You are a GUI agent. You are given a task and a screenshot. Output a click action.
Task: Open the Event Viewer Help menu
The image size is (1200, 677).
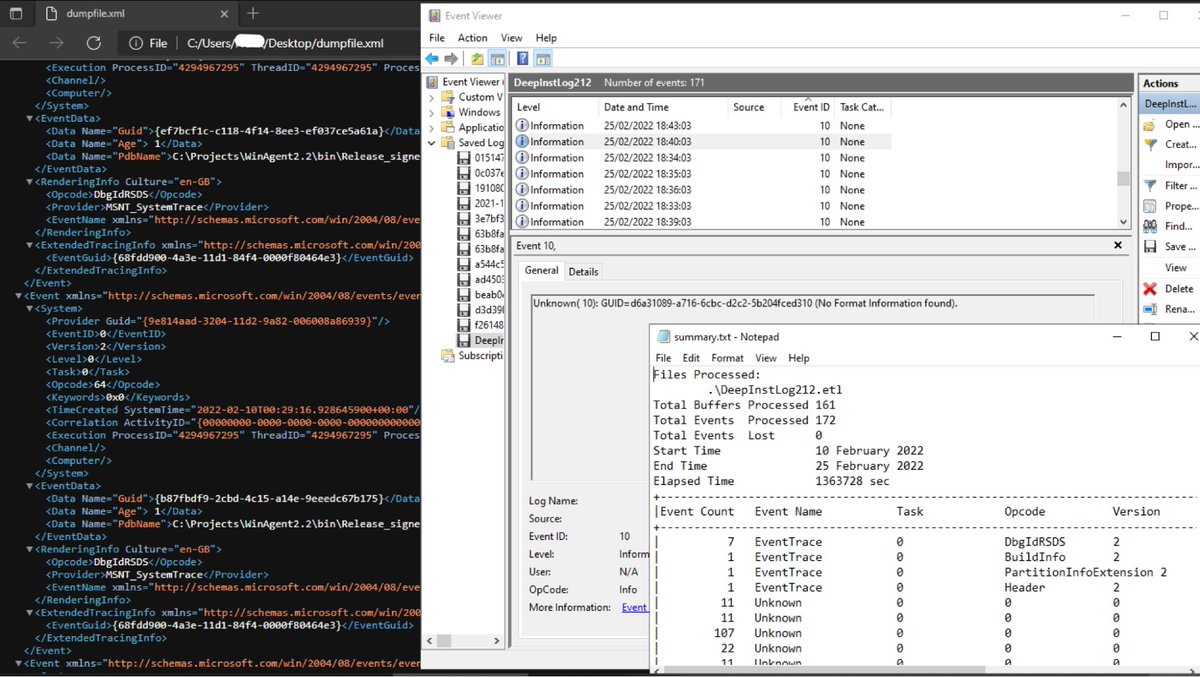tap(546, 38)
